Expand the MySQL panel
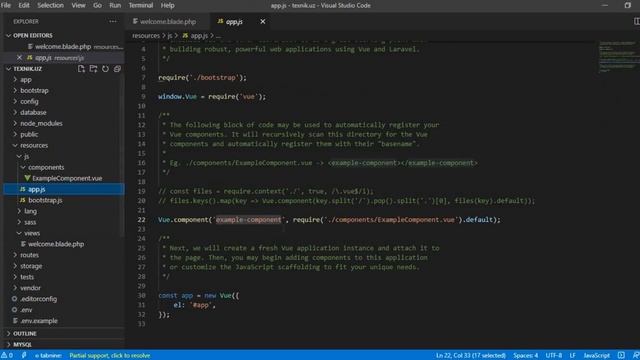This screenshot has width=640, height=360. click(x=22, y=345)
